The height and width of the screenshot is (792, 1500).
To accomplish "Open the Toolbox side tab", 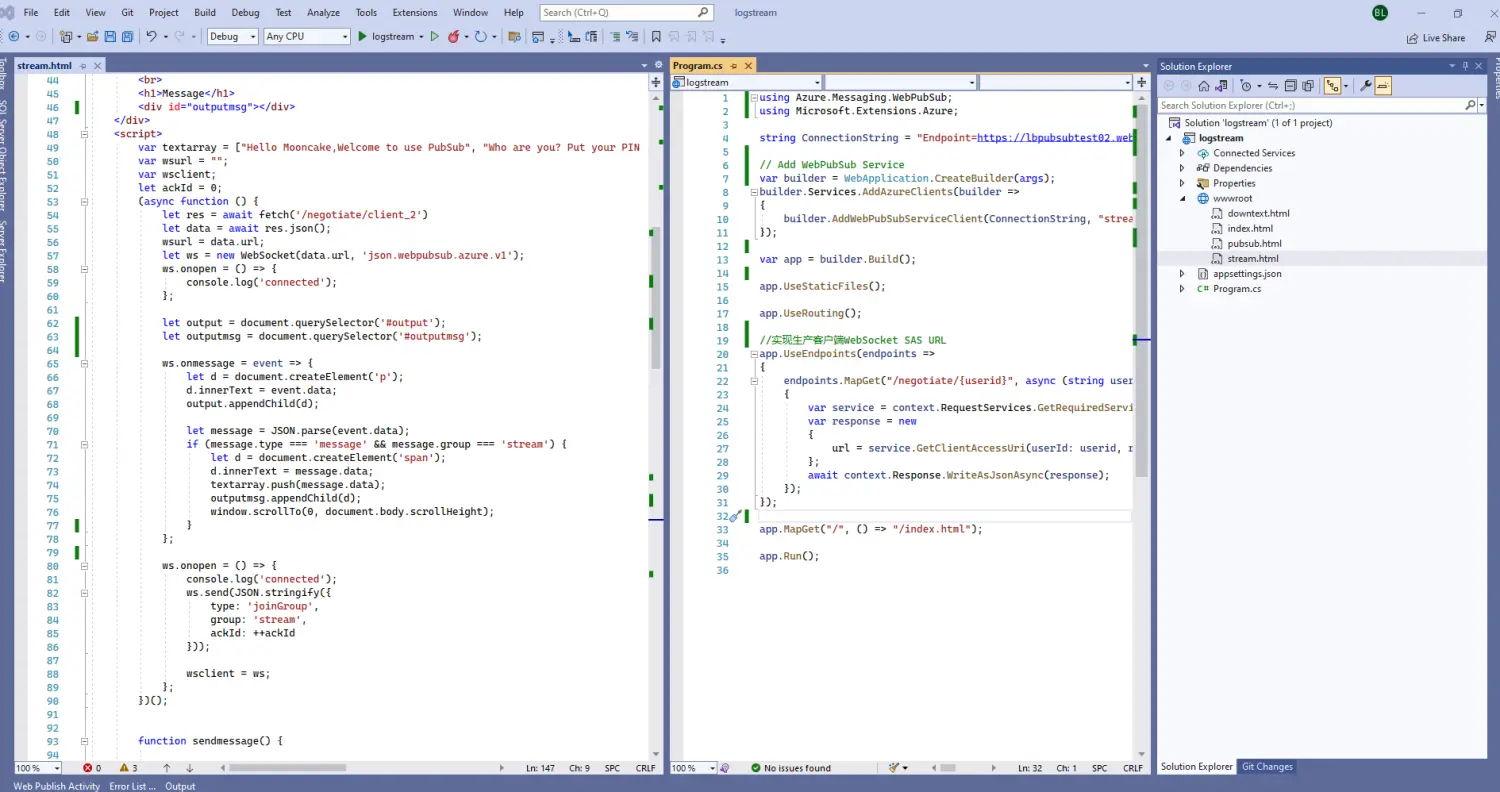I will pyautogui.click(x=4, y=76).
